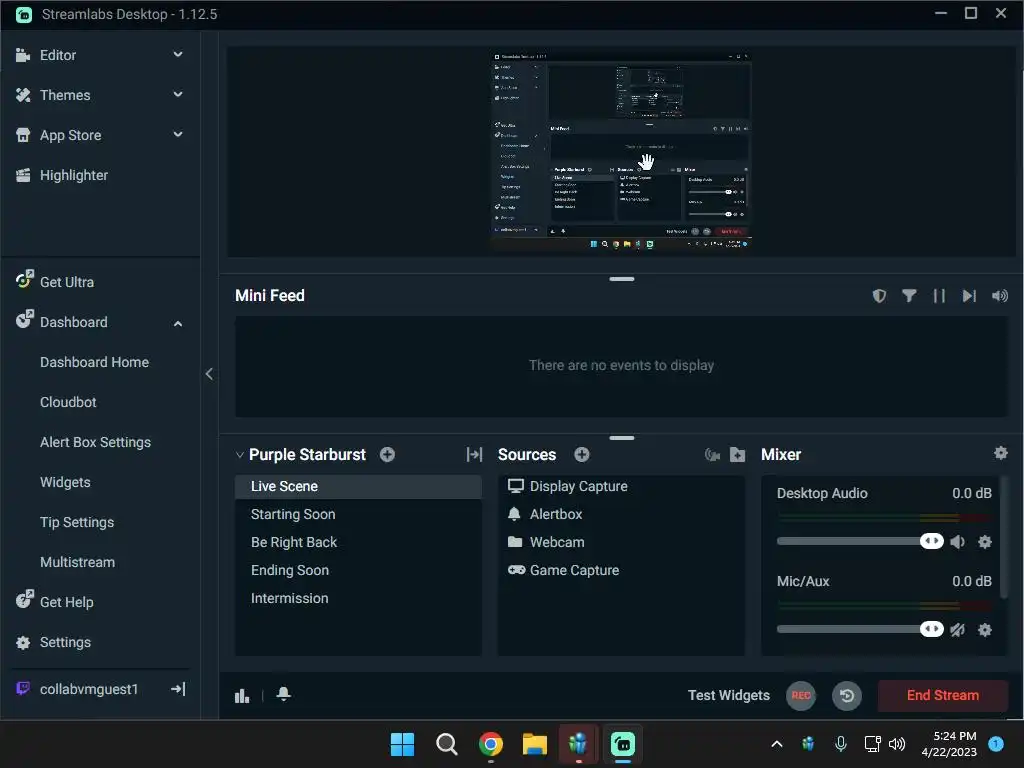This screenshot has height=768, width=1024.
Task: Skip the current alert in Mini Feed
Action: 969,296
